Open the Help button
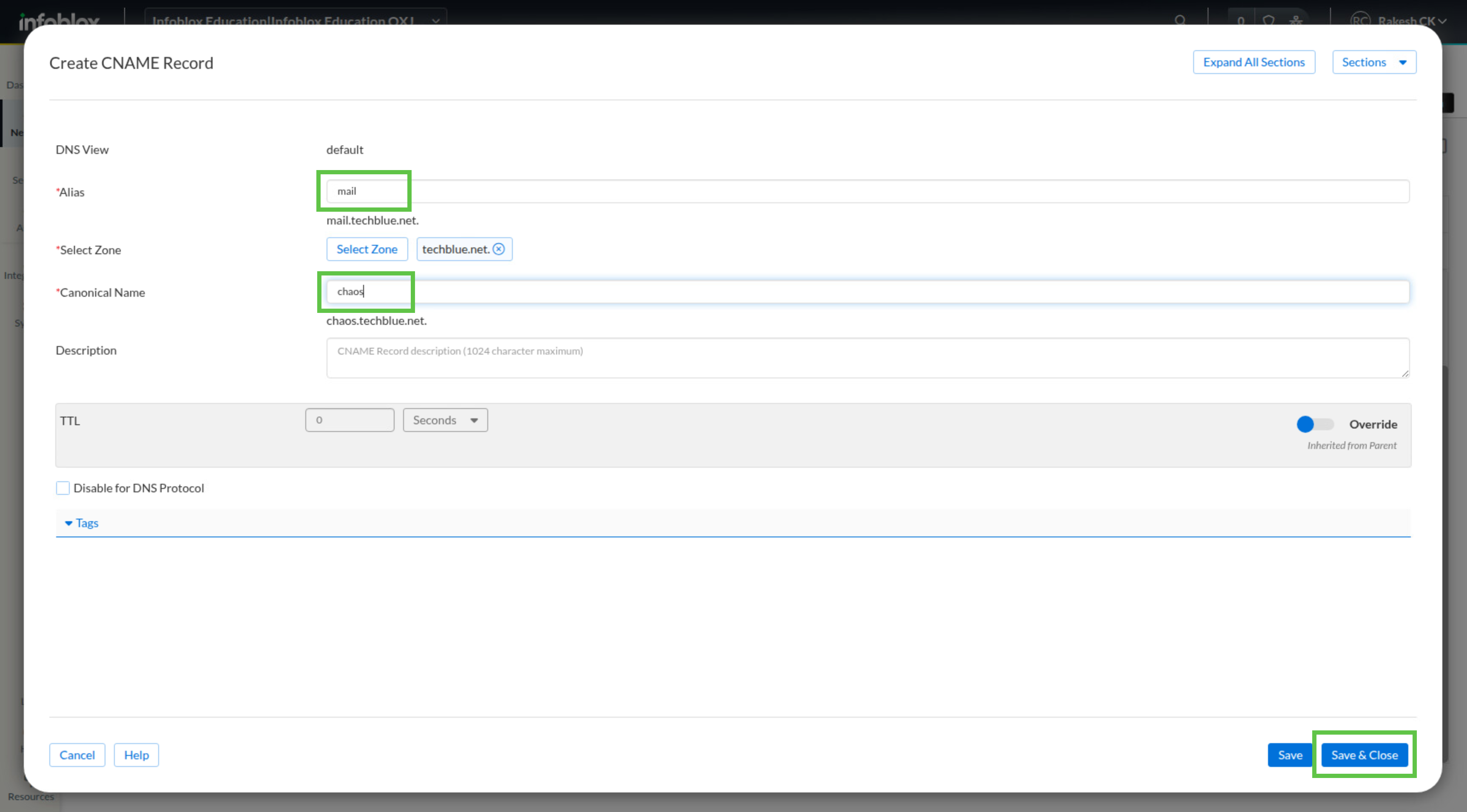 (136, 755)
